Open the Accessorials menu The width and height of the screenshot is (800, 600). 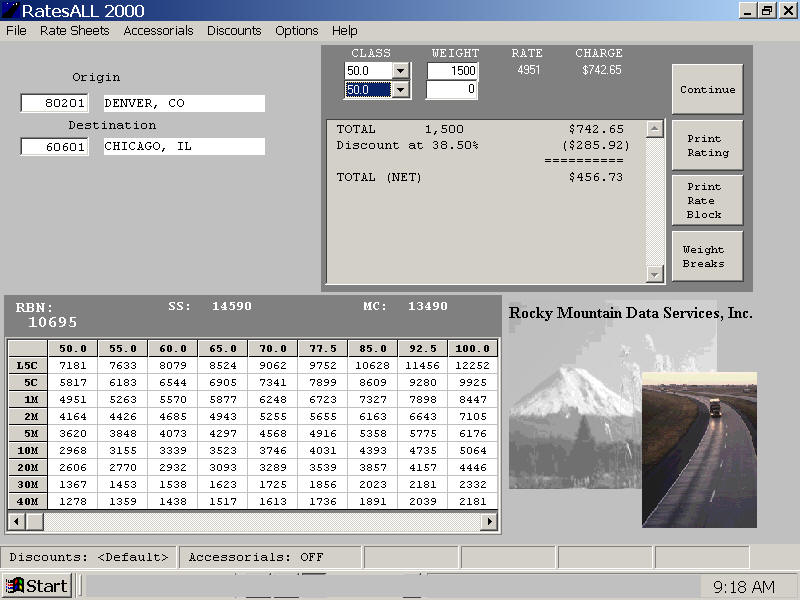158,31
